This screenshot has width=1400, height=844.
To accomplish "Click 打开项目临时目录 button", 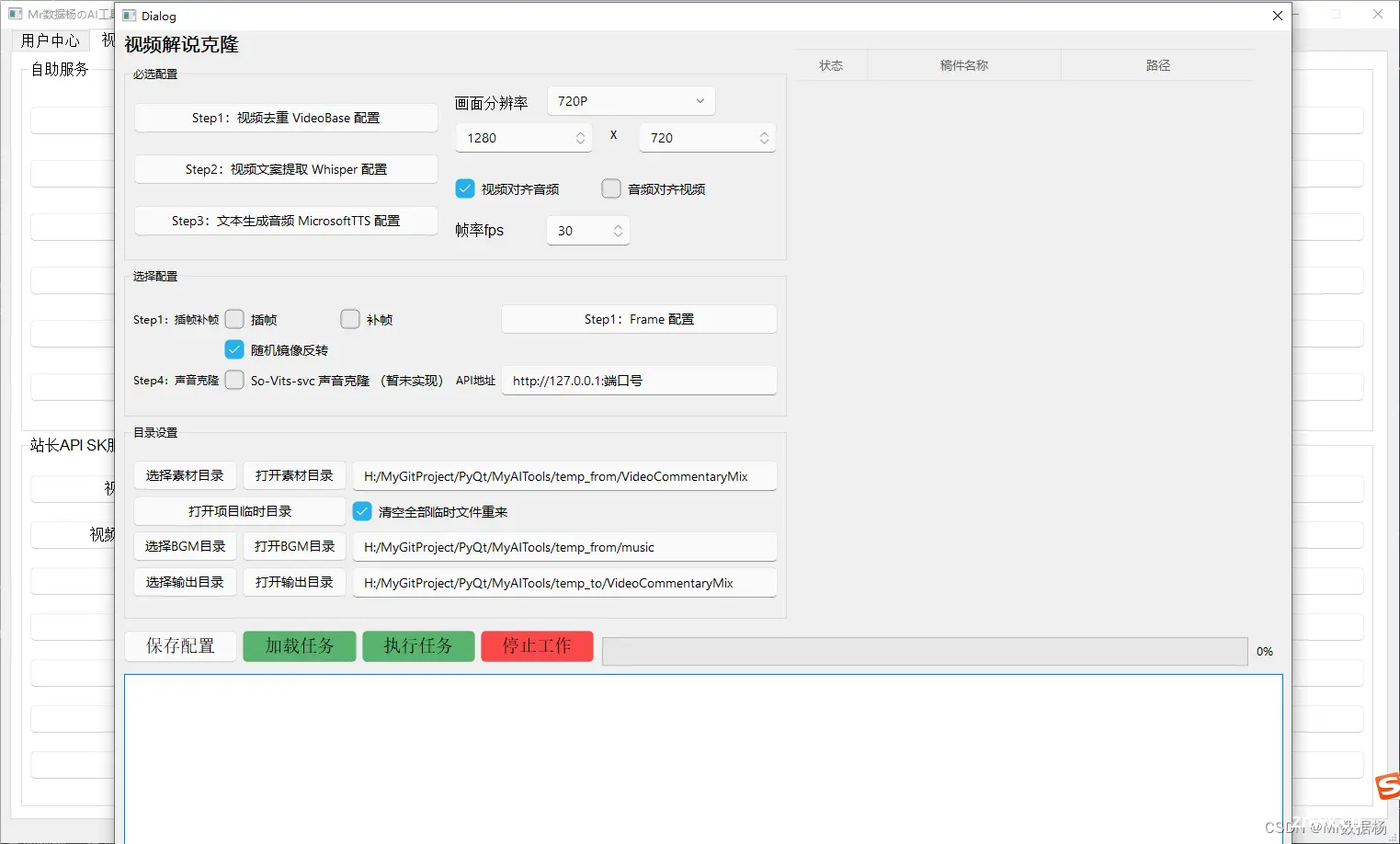I will click(240, 511).
